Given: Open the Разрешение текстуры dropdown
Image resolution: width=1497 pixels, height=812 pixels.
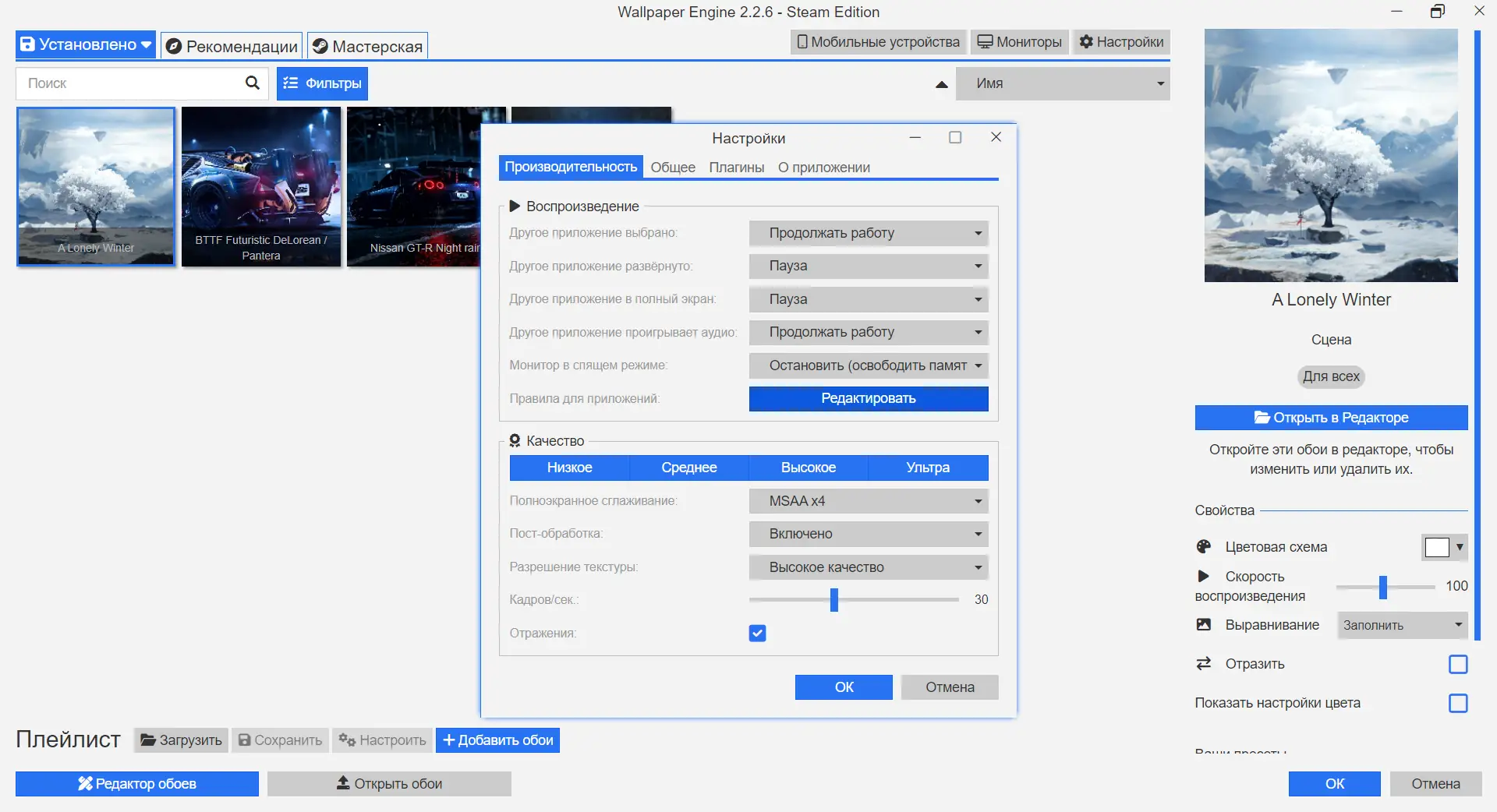Looking at the screenshot, I should pyautogui.click(x=869, y=567).
